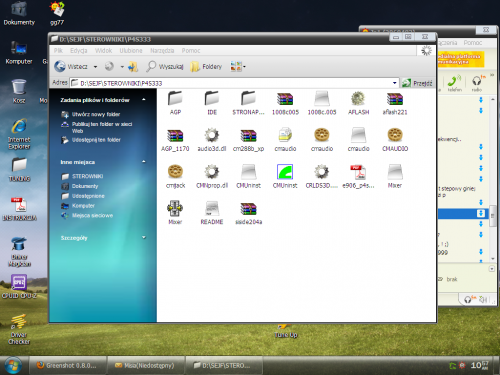This screenshot has height=375, width=500.
Task: Toggle the Foldery pane button
Action: pos(206,67)
